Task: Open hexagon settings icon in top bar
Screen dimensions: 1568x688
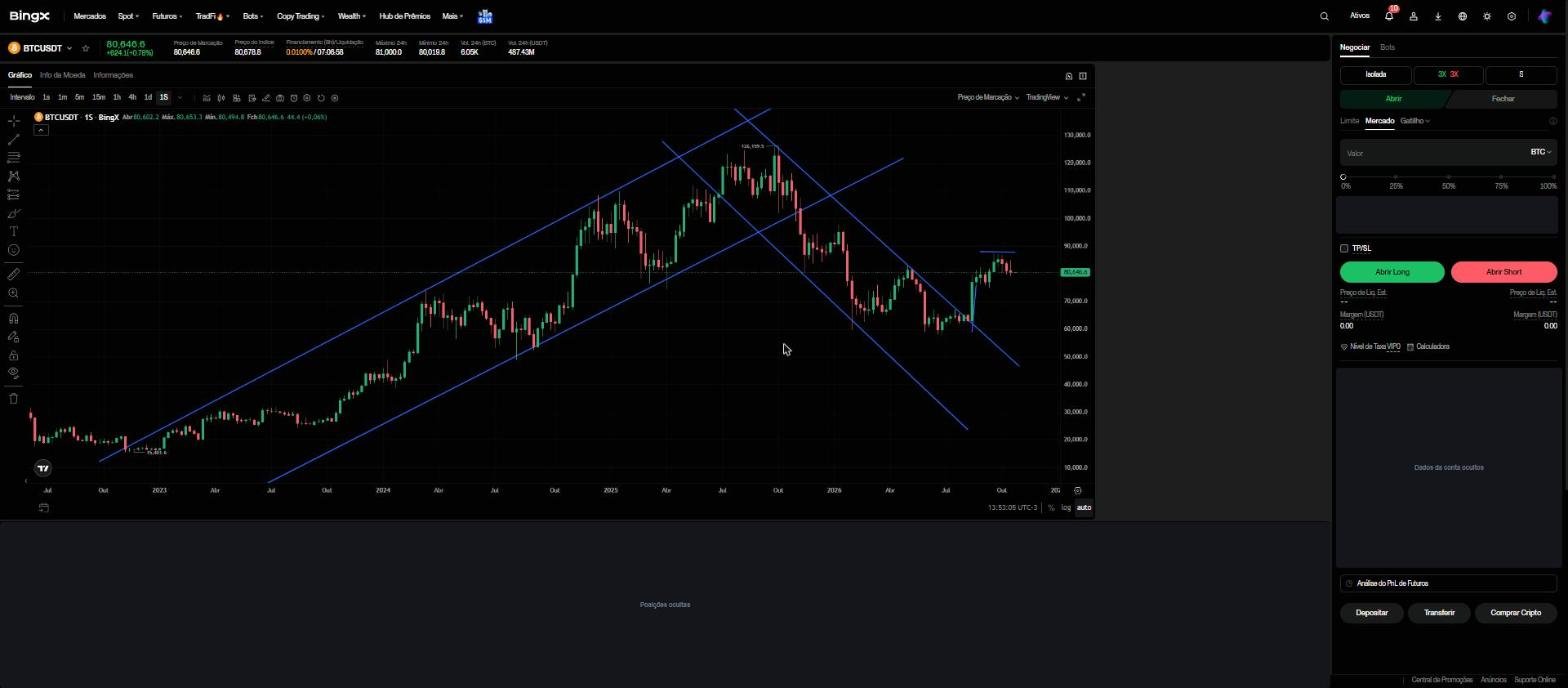Action: tap(1511, 16)
